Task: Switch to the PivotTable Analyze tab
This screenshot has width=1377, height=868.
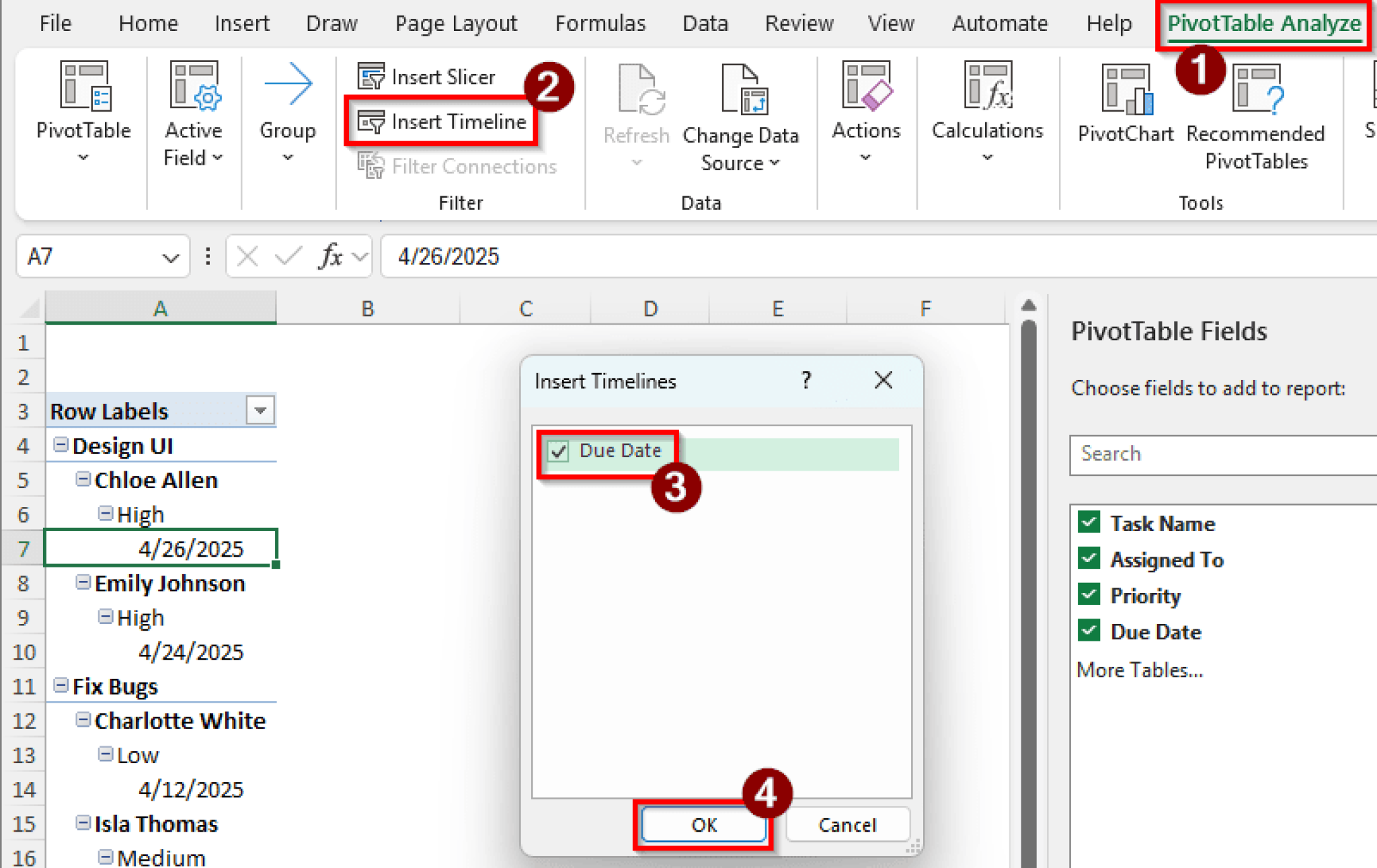Action: click(x=1263, y=24)
